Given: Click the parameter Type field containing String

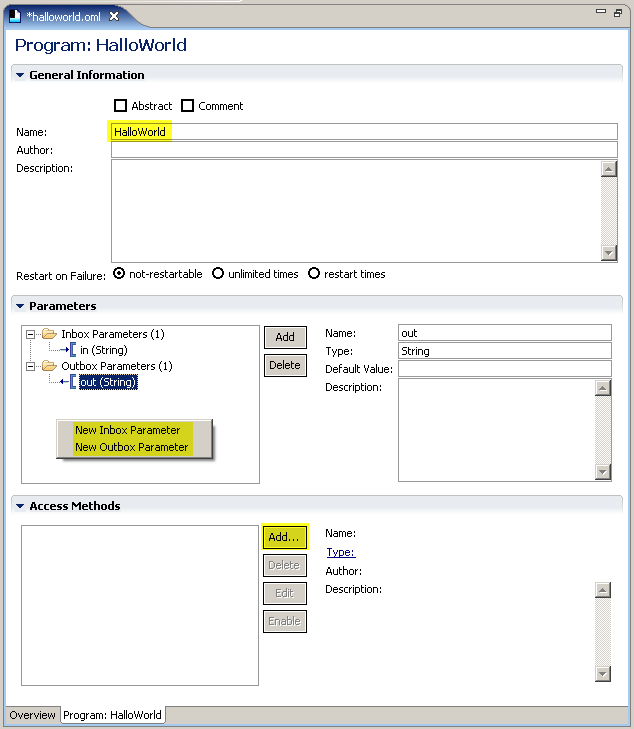Looking at the screenshot, I should point(505,351).
